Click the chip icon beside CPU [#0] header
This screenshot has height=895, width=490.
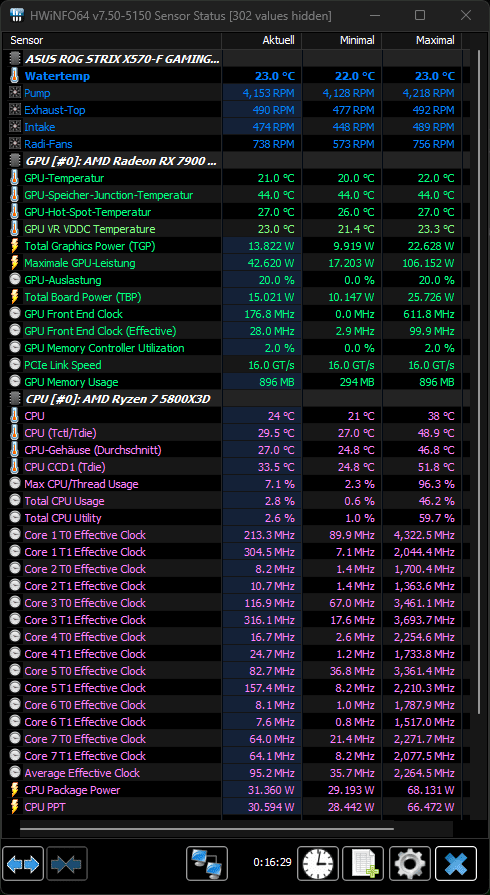[x=15, y=399]
